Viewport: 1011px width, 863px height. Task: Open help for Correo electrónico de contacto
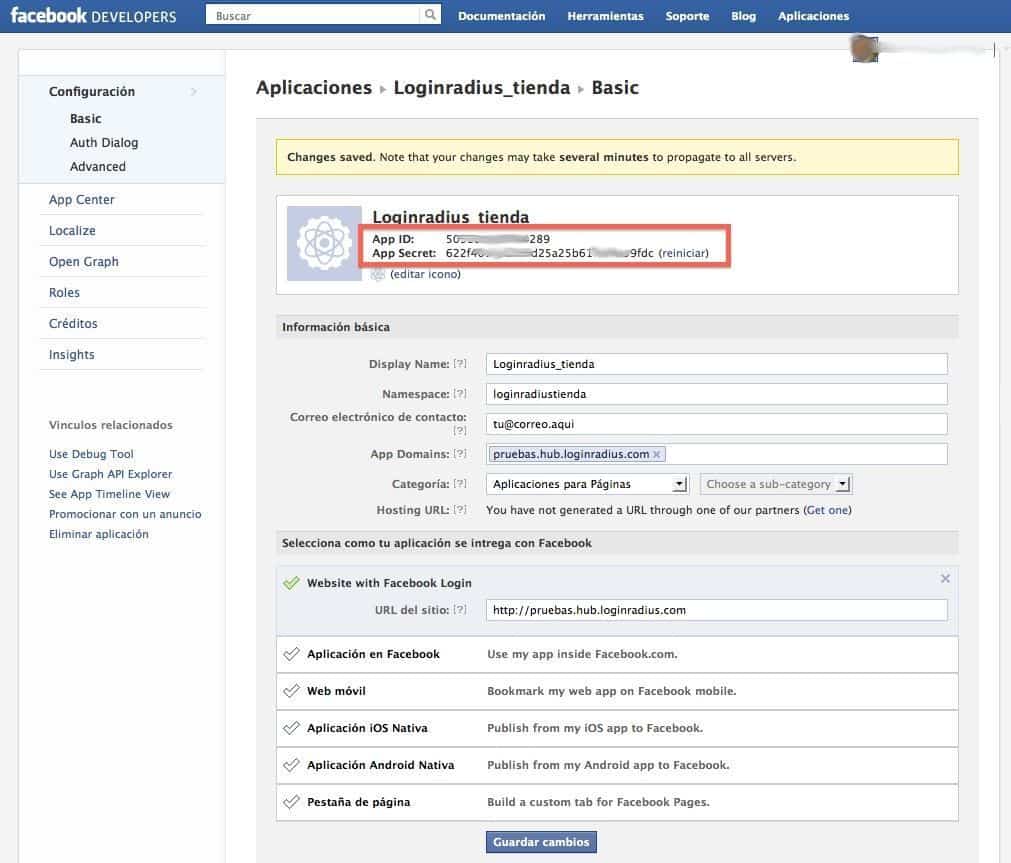pyautogui.click(x=460, y=430)
